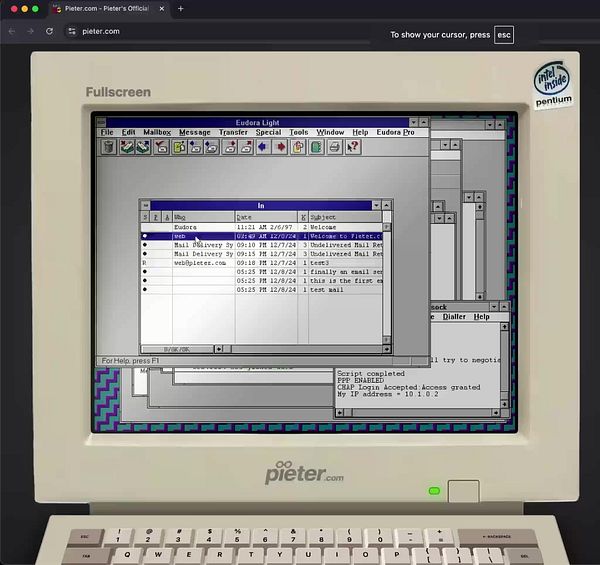Click the Check Mail icon with red checkmark
Screen dimensions: 600x565
point(161,147)
